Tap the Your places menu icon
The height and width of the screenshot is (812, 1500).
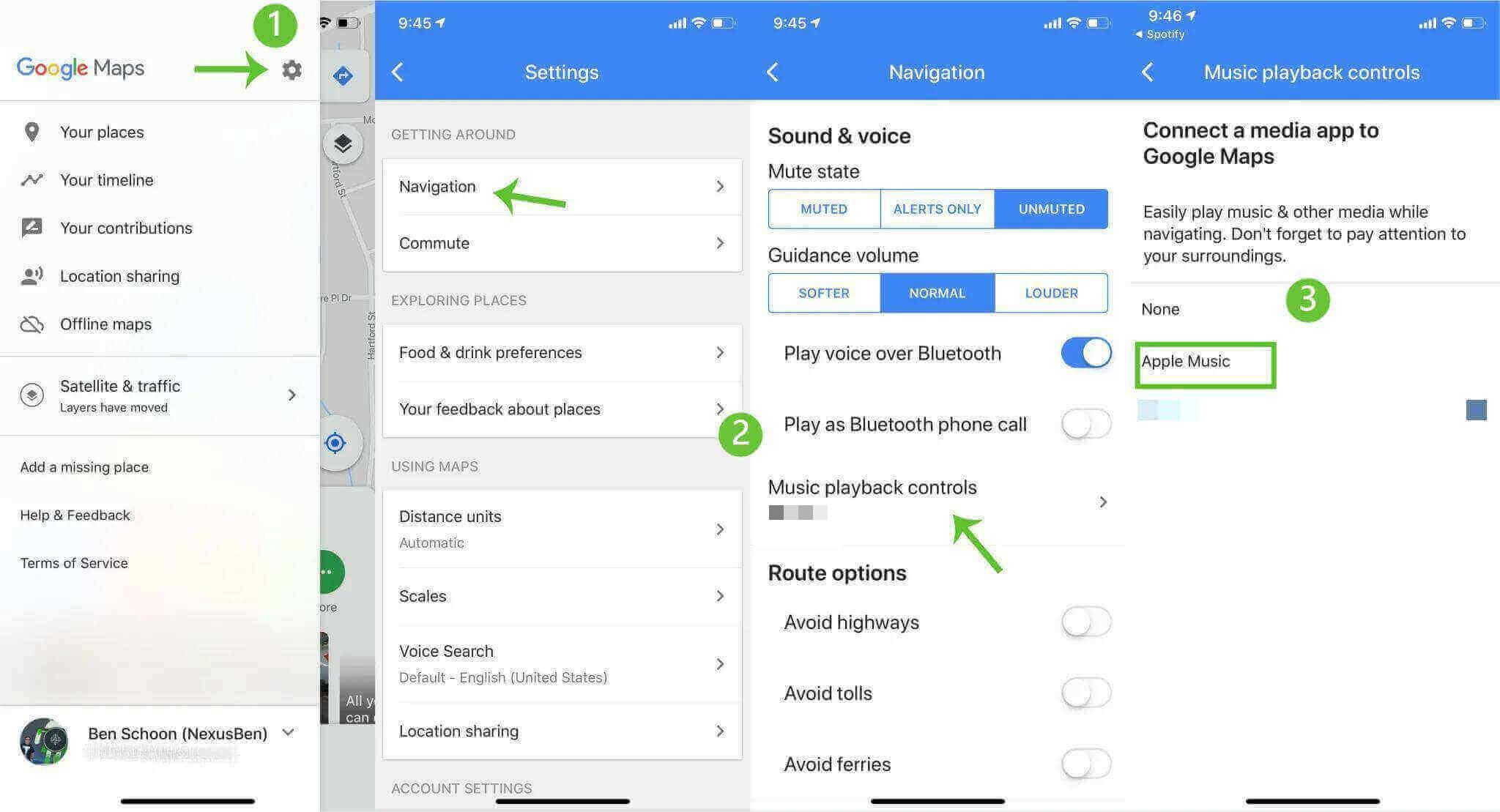click(x=30, y=131)
